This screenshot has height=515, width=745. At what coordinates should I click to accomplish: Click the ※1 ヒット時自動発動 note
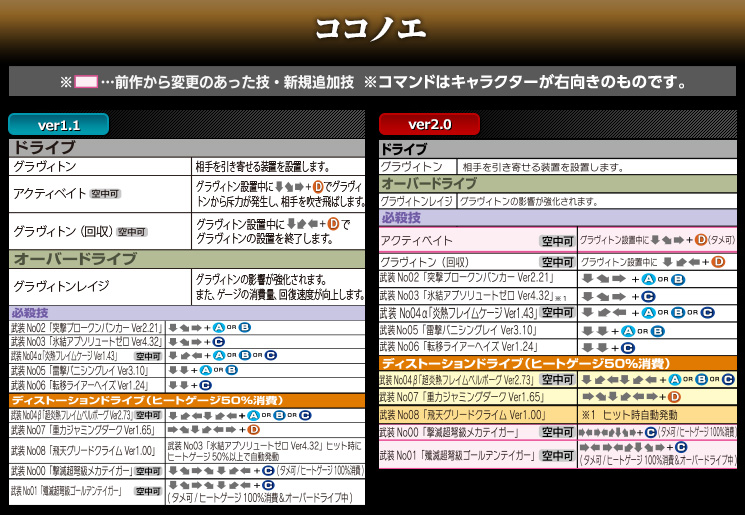pyautogui.click(x=630, y=415)
